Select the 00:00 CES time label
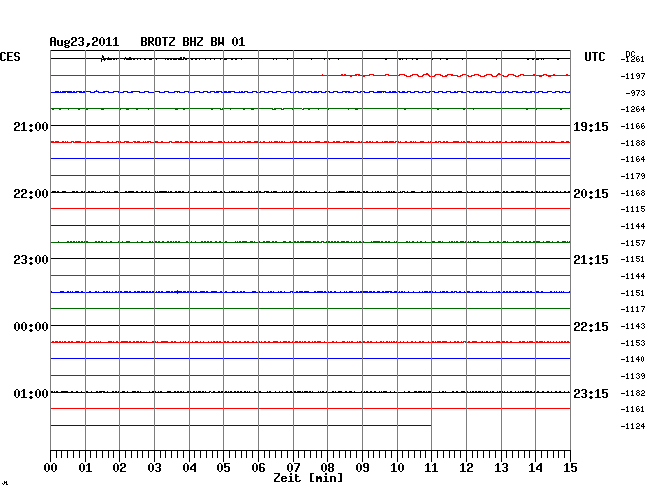 click(x=29, y=327)
